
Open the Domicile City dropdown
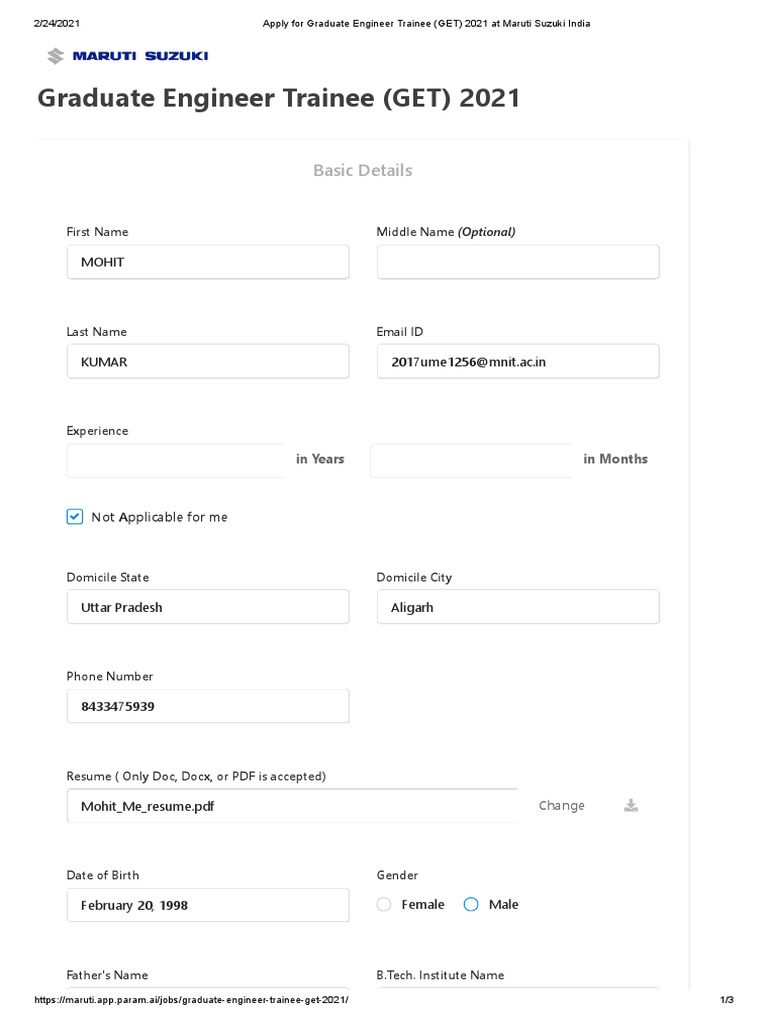point(517,607)
